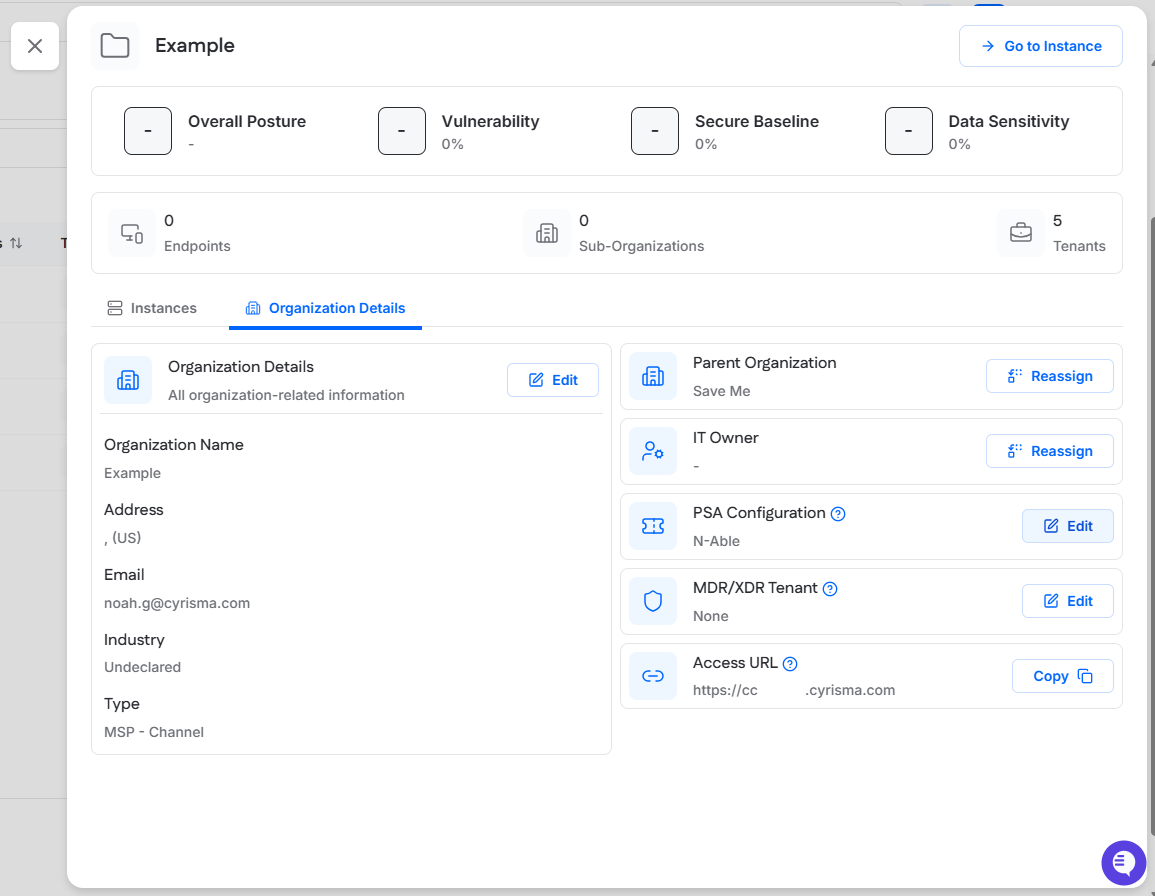The height and width of the screenshot is (896, 1155).
Task: Click the Sub-Organizations building icon
Action: [x=547, y=233]
